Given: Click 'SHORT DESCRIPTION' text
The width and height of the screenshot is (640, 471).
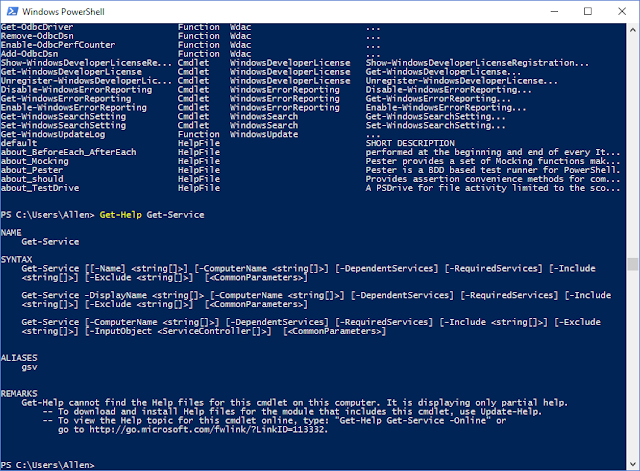Looking at the screenshot, I should click(410, 143).
